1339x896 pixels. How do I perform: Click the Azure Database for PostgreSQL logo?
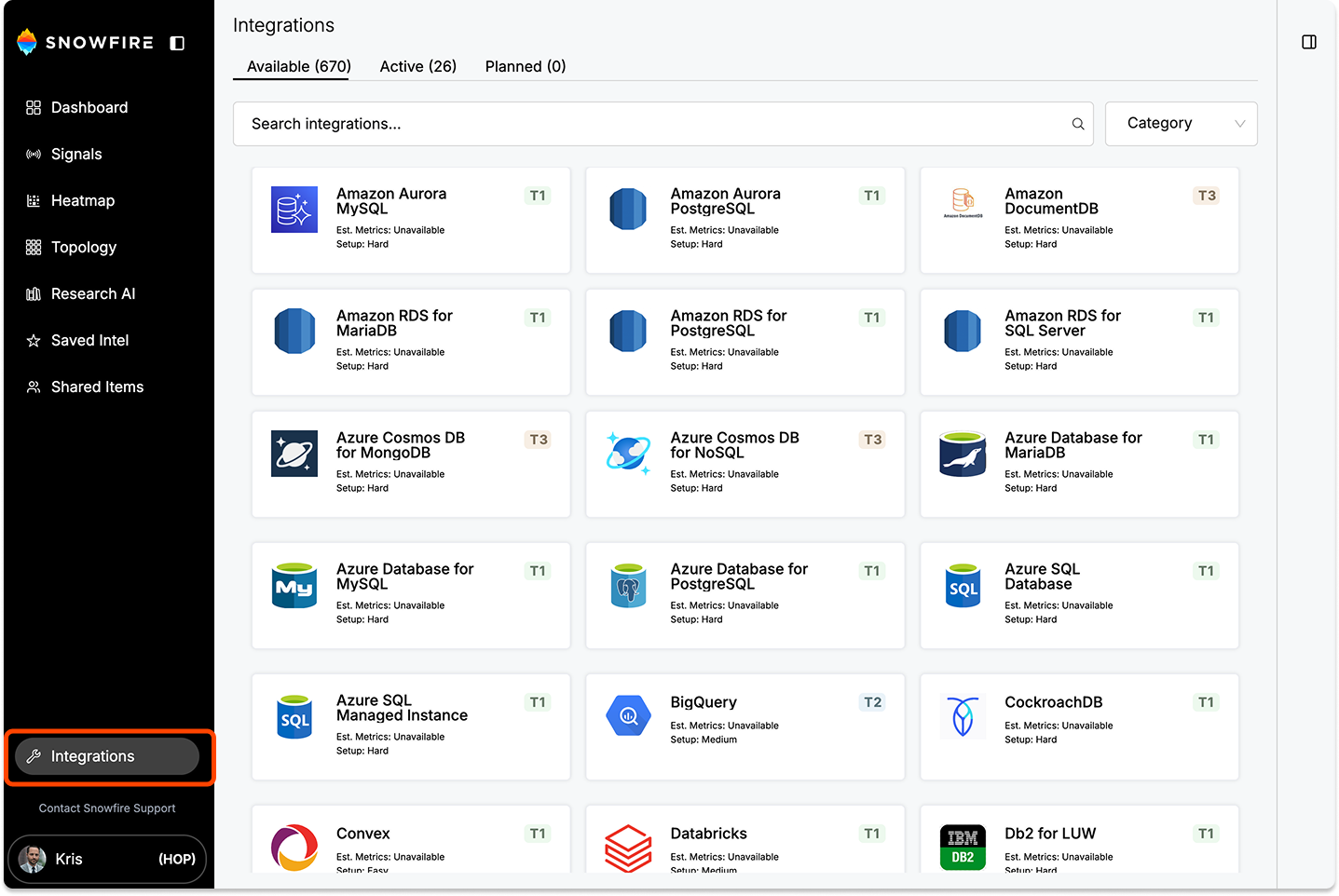point(628,585)
